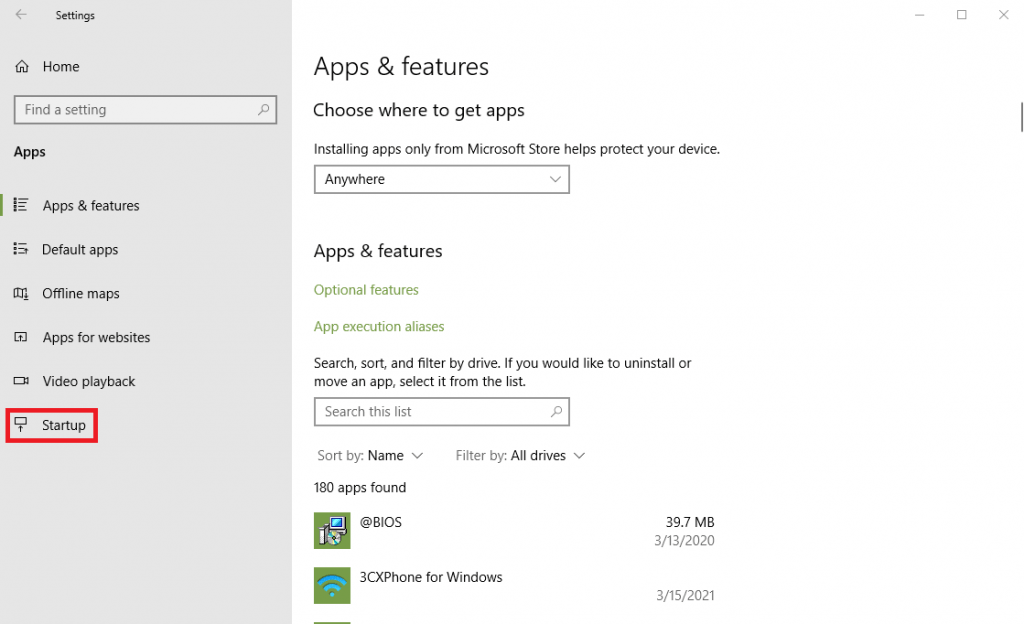
Task: Click the 180 apps found text
Action: [x=360, y=488]
